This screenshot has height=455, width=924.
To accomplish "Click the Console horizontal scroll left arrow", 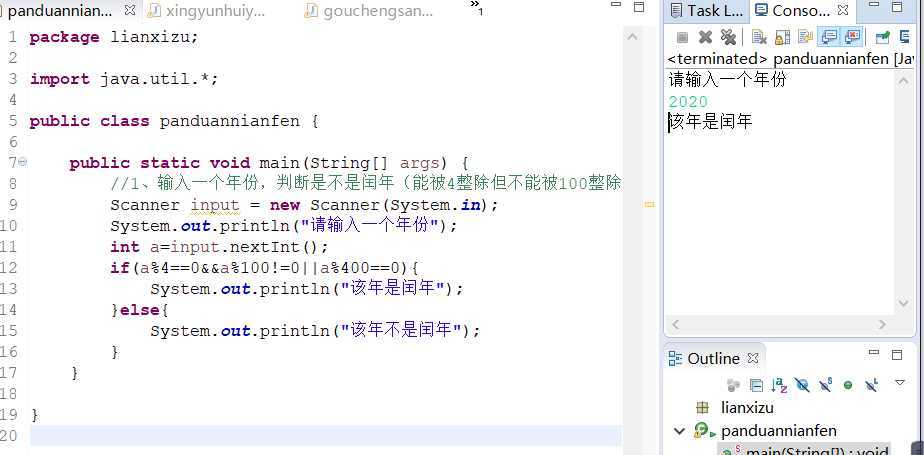I will 675,324.
